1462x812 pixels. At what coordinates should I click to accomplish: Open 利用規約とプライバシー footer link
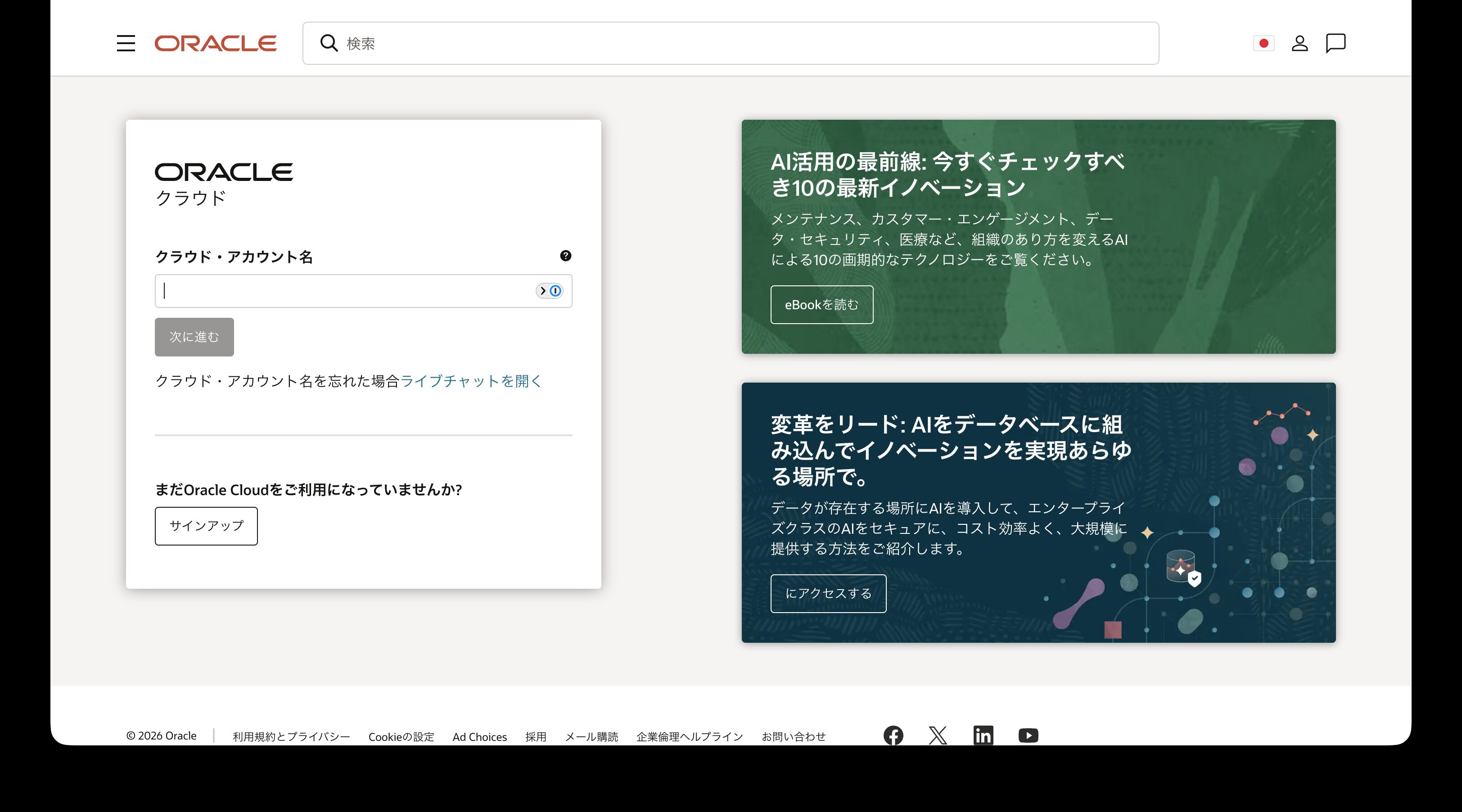291,736
